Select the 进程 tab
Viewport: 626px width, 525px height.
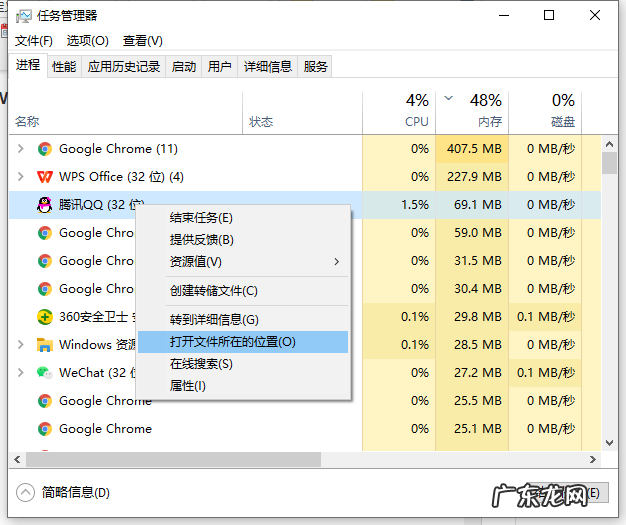(28, 65)
